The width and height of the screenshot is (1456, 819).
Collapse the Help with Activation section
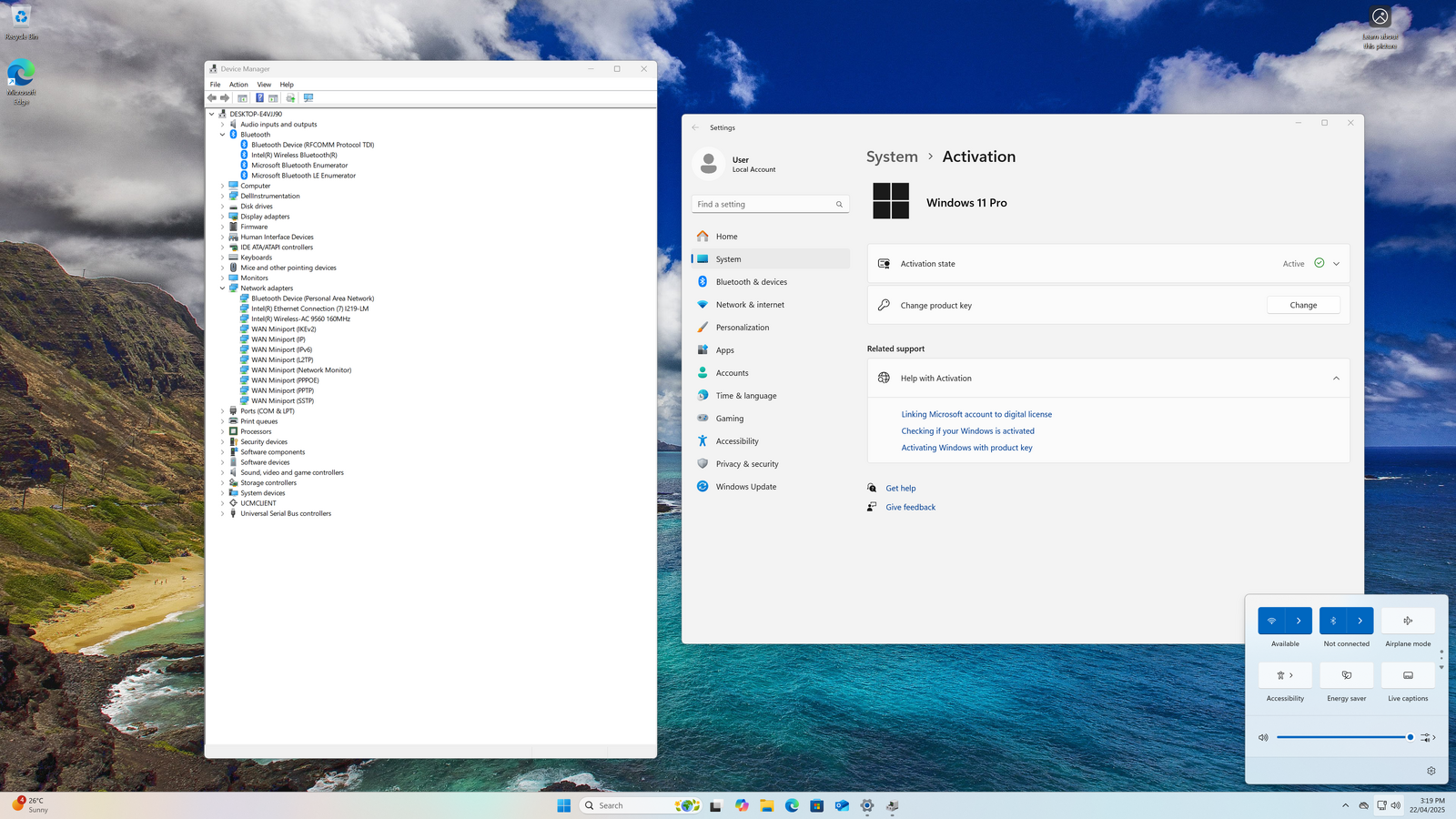tap(1336, 379)
